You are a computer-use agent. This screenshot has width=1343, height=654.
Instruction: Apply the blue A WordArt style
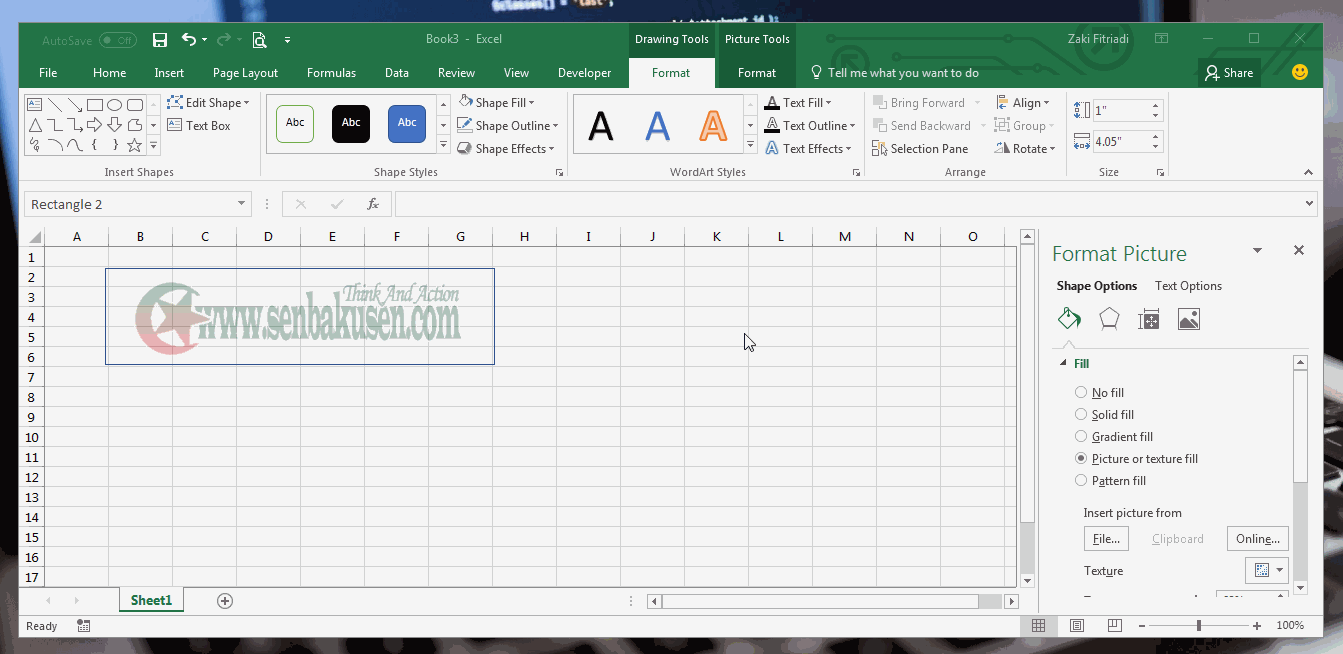point(657,125)
